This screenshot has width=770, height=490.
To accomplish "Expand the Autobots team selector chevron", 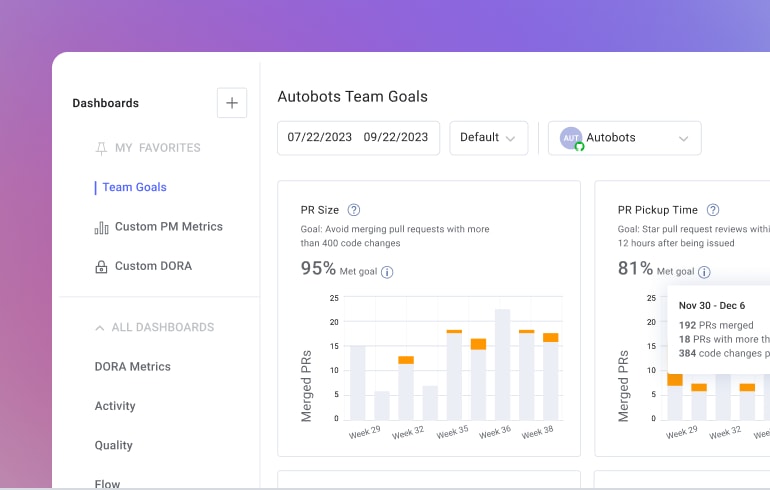I will (x=683, y=138).
